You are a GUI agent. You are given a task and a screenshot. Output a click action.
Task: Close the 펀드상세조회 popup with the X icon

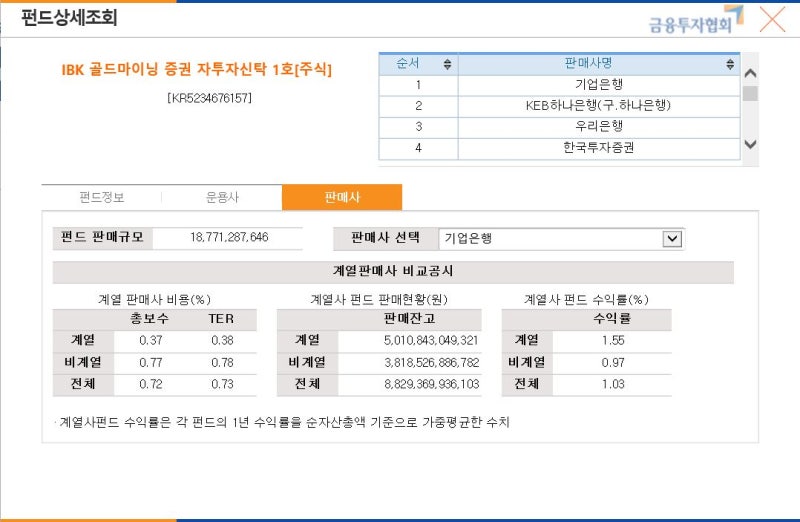772,19
